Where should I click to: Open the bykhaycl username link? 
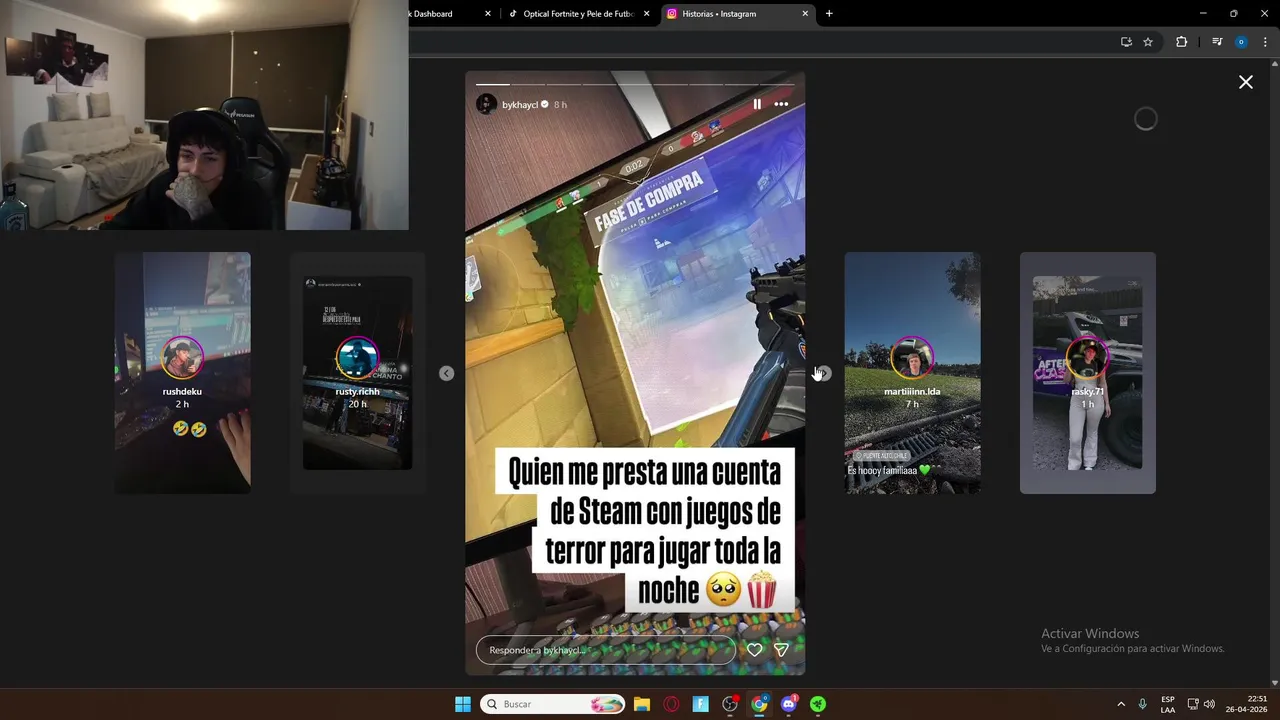[x=520, y=104]
